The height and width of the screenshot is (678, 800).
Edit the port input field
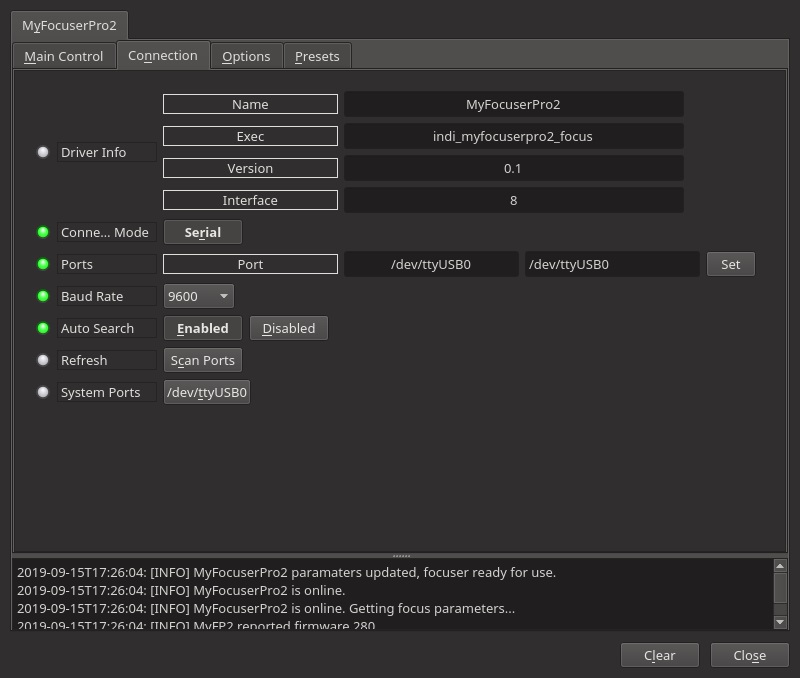tap(612, 264)
